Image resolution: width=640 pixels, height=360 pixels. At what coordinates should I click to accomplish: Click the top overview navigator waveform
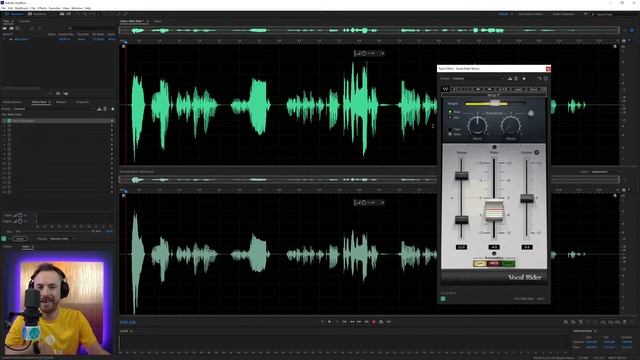pos(369,30)
